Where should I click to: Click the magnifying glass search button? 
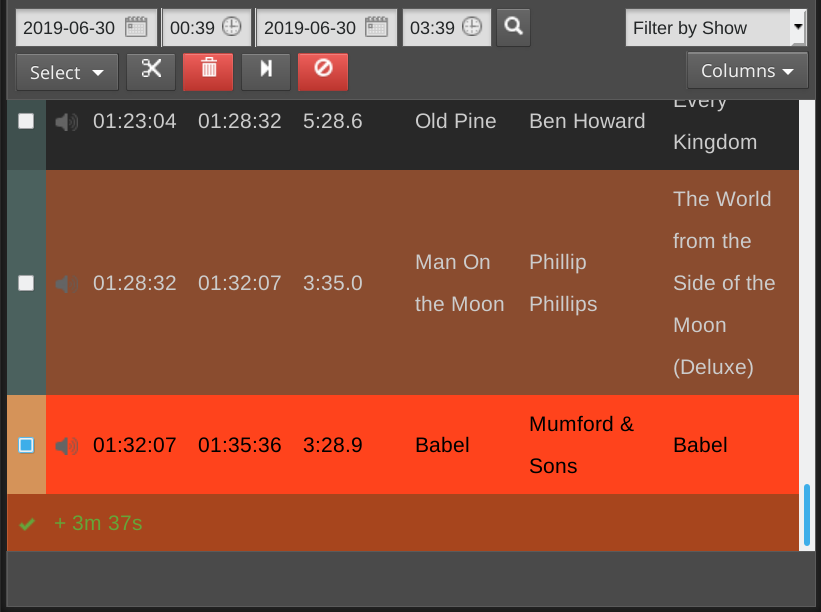(x=513, y=27)
